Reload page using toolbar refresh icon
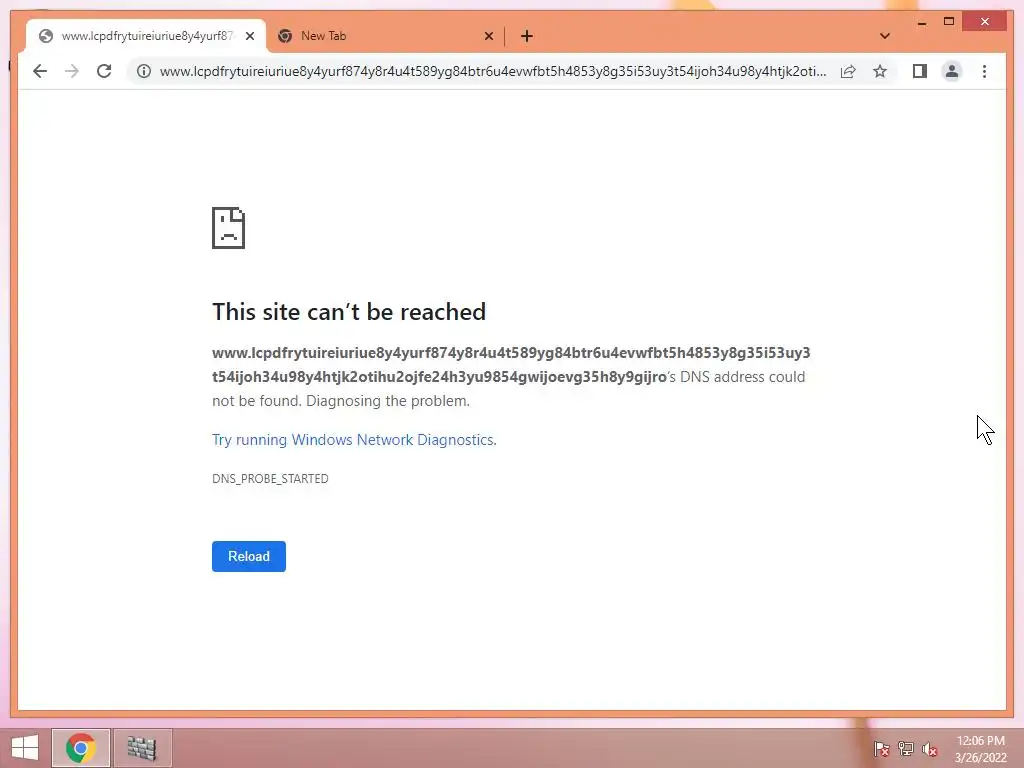1024x768 pixels. [x=104, y=71]
